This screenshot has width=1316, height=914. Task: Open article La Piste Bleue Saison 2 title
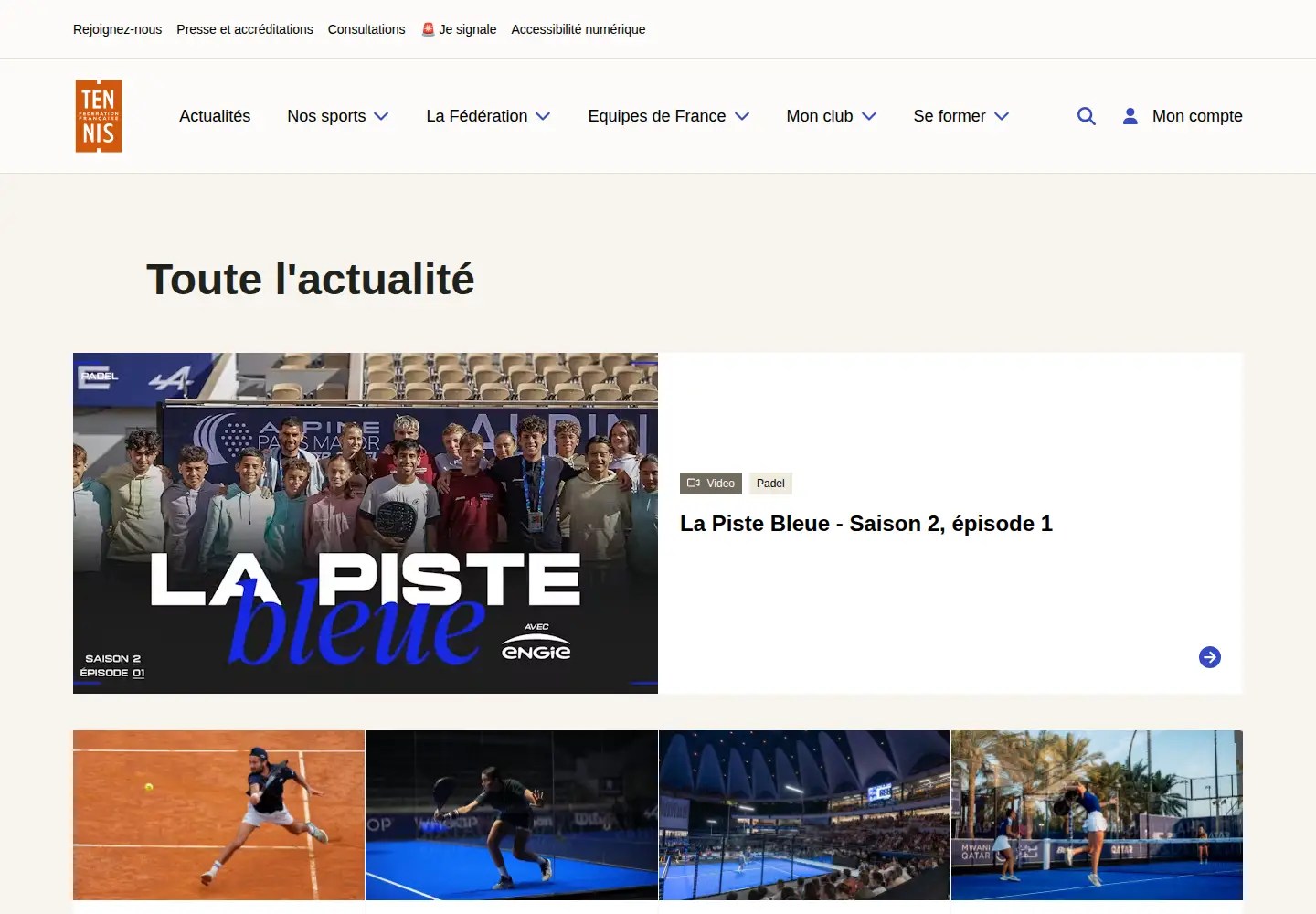pos(866,524)
